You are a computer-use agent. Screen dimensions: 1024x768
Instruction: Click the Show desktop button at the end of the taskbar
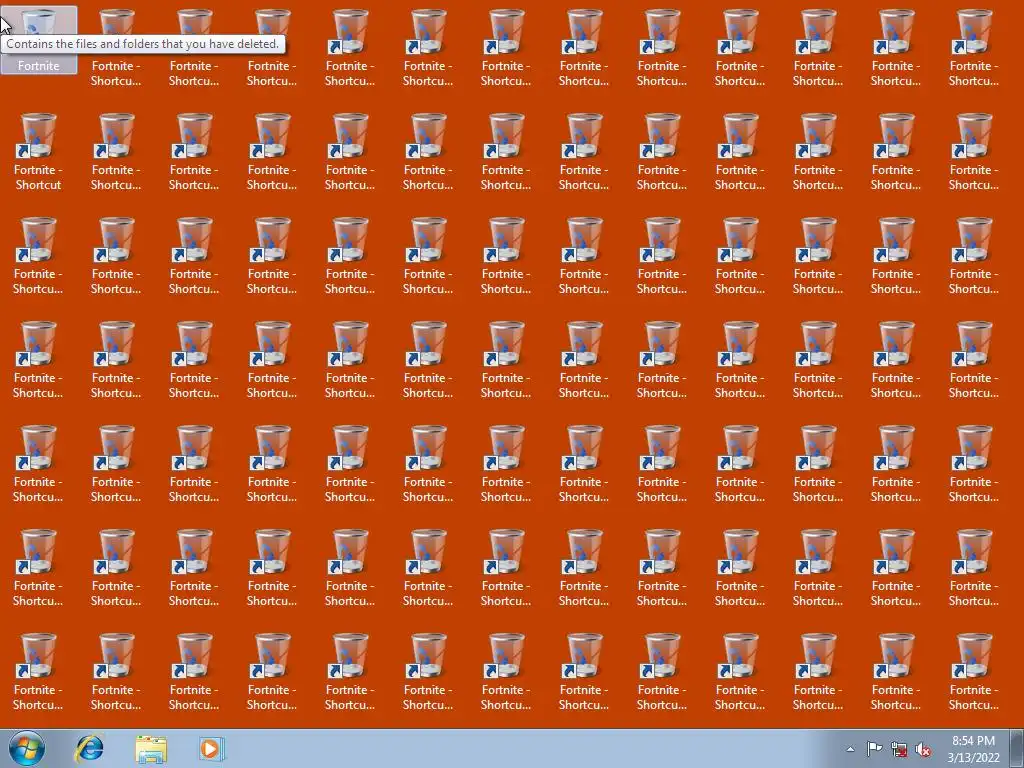coord(1017,748)
